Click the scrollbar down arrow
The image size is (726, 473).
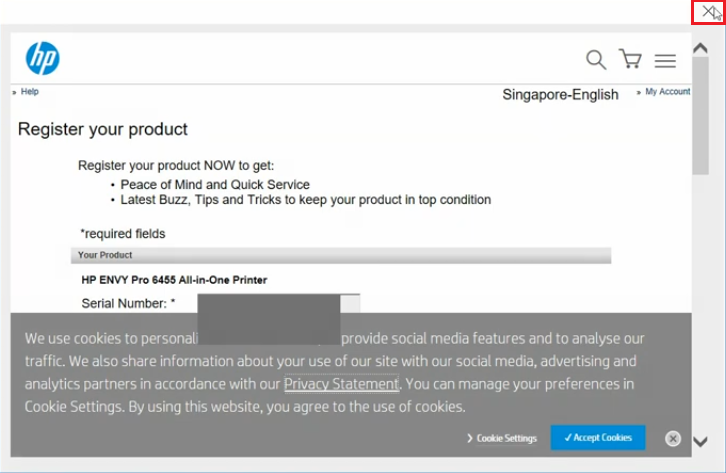point(701,442)
